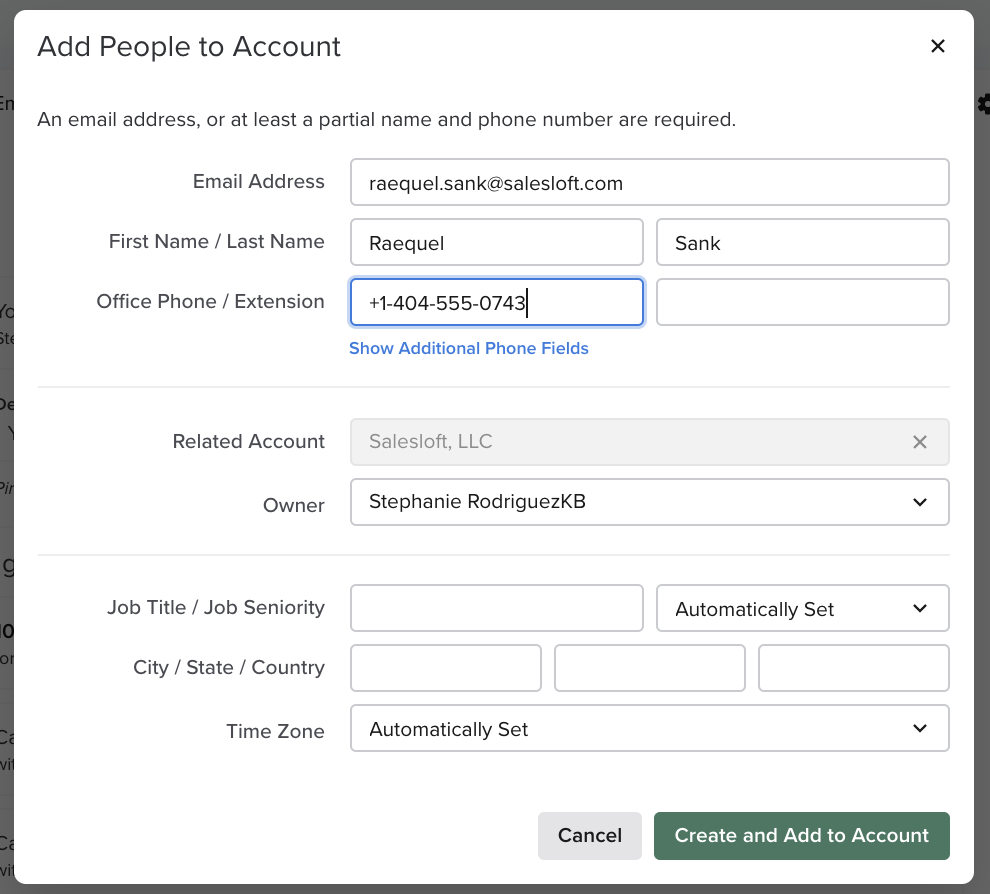990x894 pixels.
Task: Click the Job Seniority dropdown chevron
Action: point(919,608)
